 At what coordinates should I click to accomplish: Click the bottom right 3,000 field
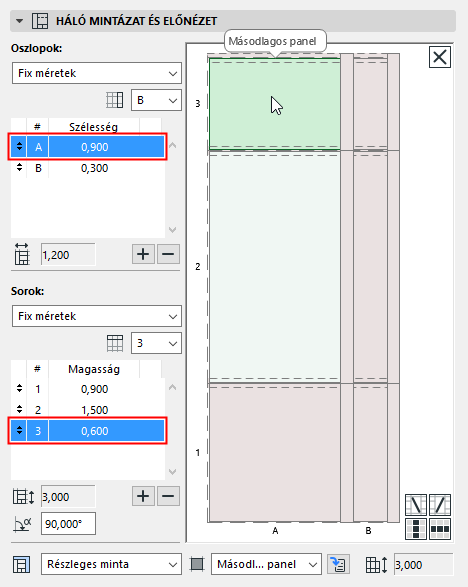423,565
